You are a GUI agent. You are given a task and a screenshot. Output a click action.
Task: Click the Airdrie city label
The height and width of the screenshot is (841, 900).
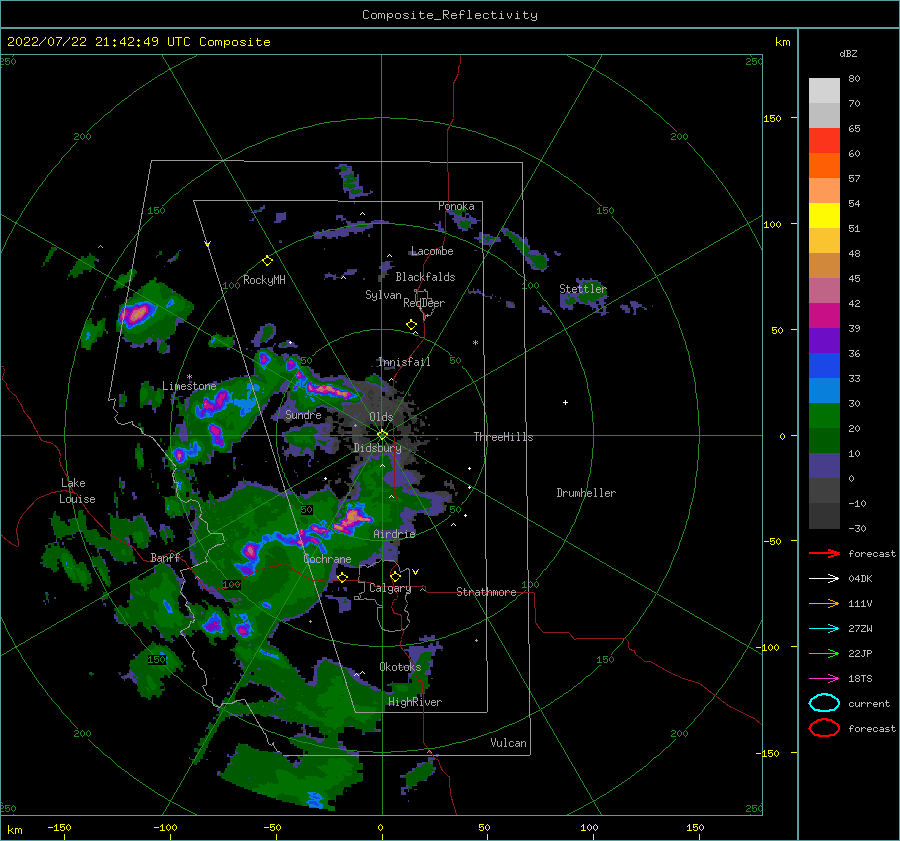pyautogui.click(x=394, y=534)
